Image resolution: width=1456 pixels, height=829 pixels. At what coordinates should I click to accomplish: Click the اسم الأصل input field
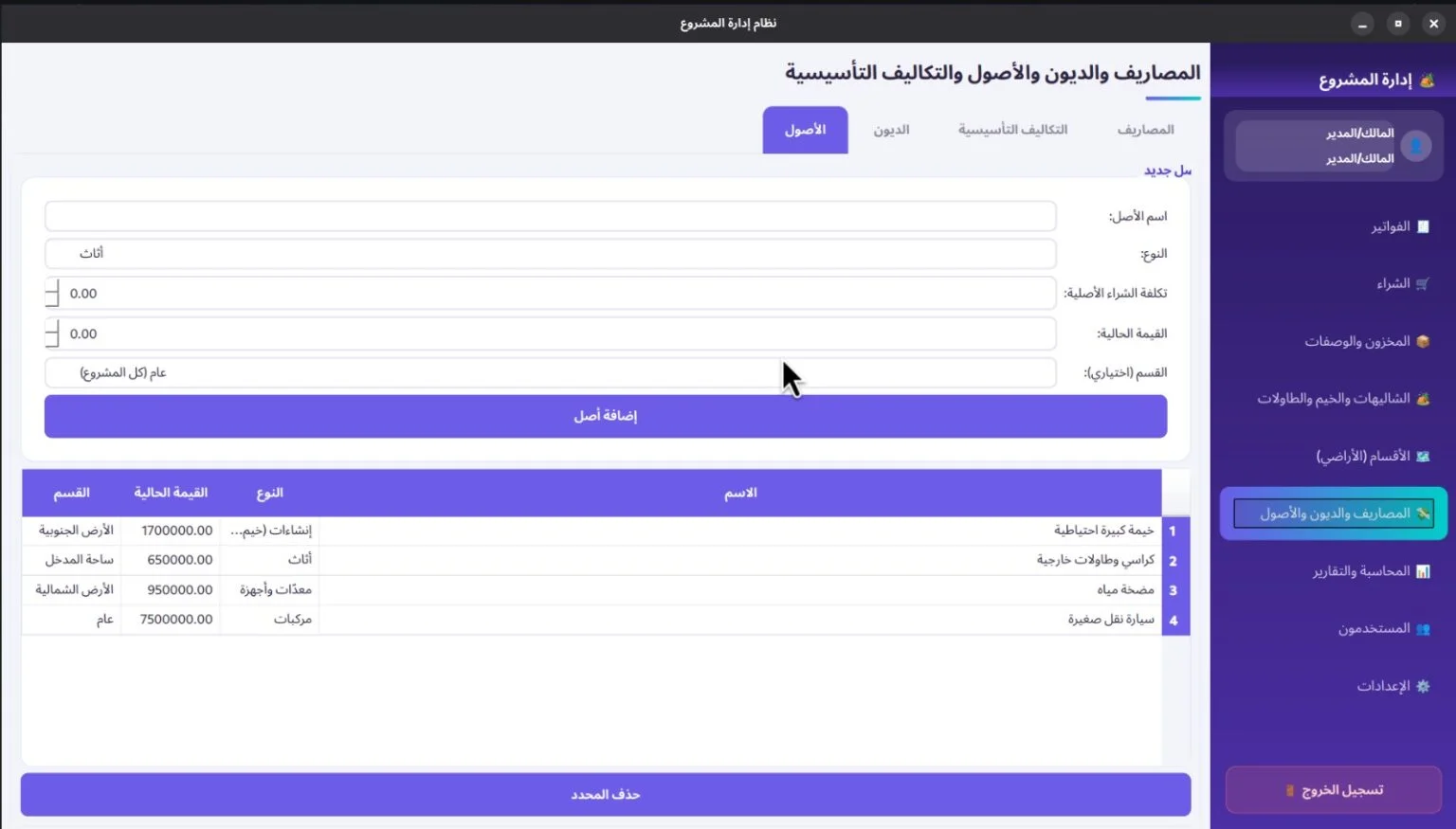coord(550,216)
